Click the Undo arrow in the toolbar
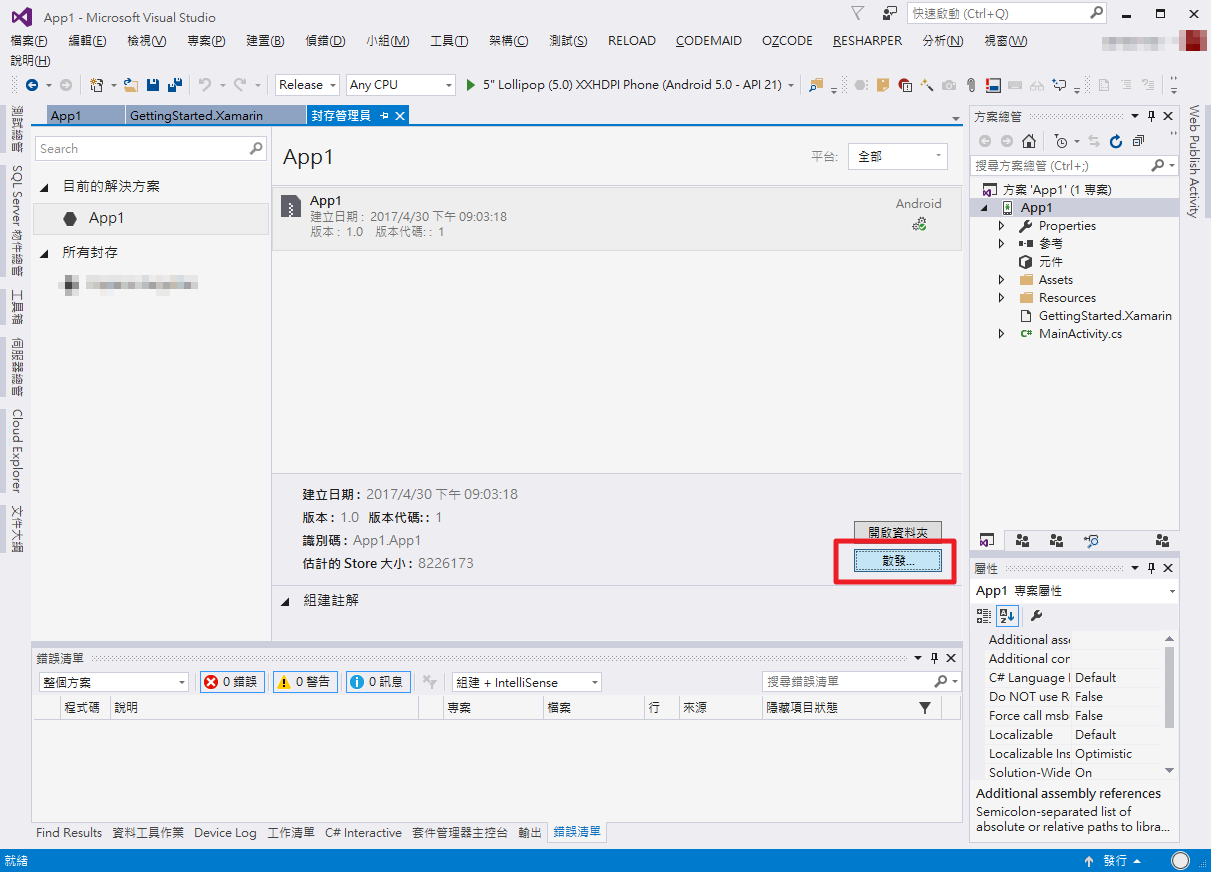This screenshot has height=872, width=1211. coord(205,85)
